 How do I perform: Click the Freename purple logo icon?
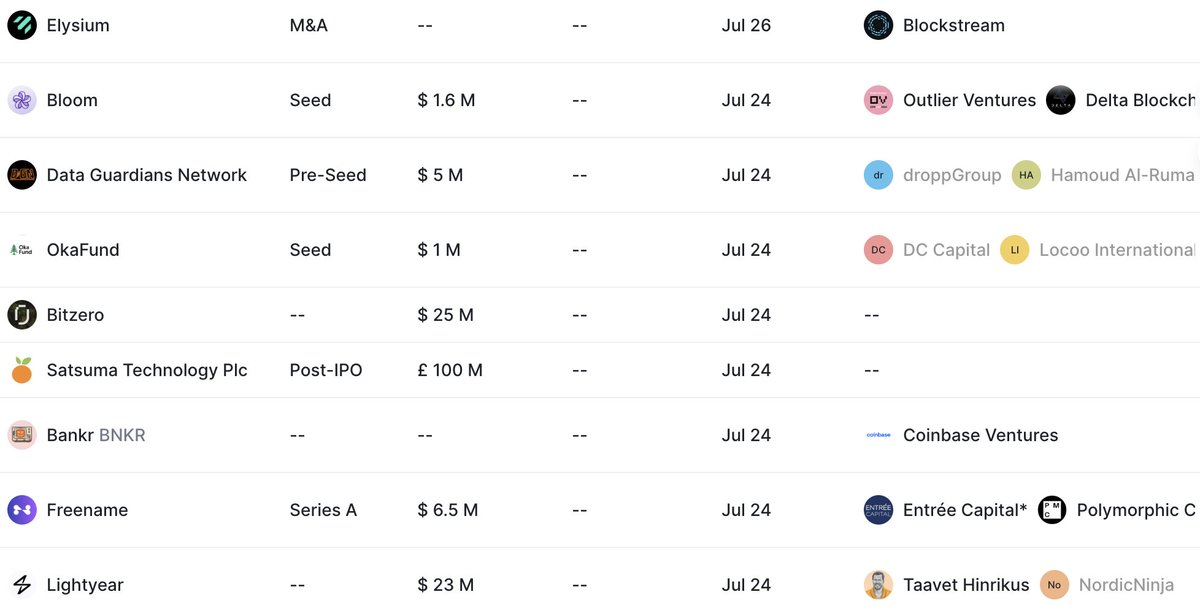click(x=22, y=510)
